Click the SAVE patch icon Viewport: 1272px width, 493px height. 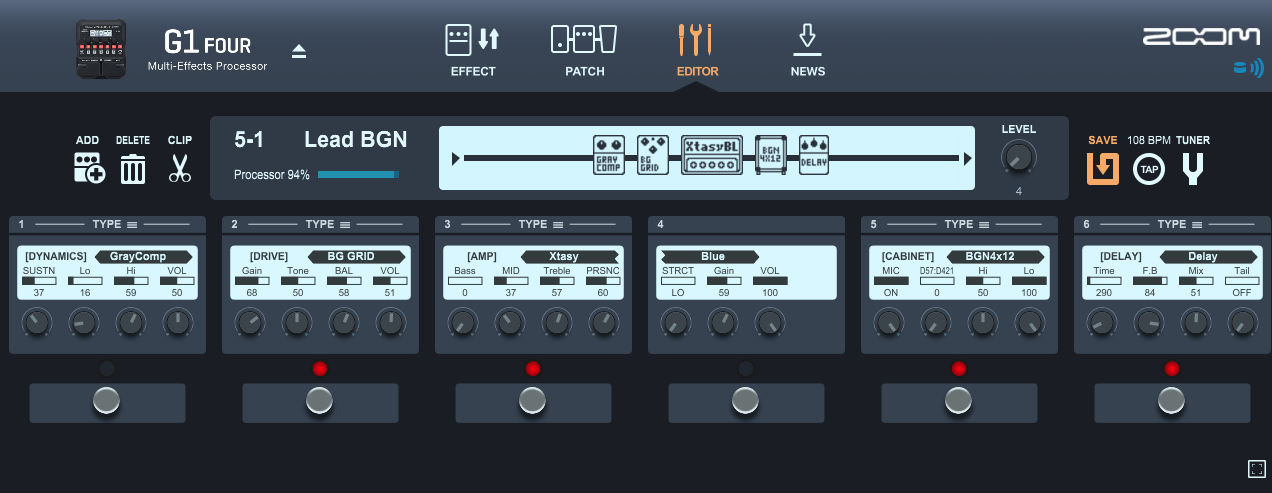[1103, 169]
